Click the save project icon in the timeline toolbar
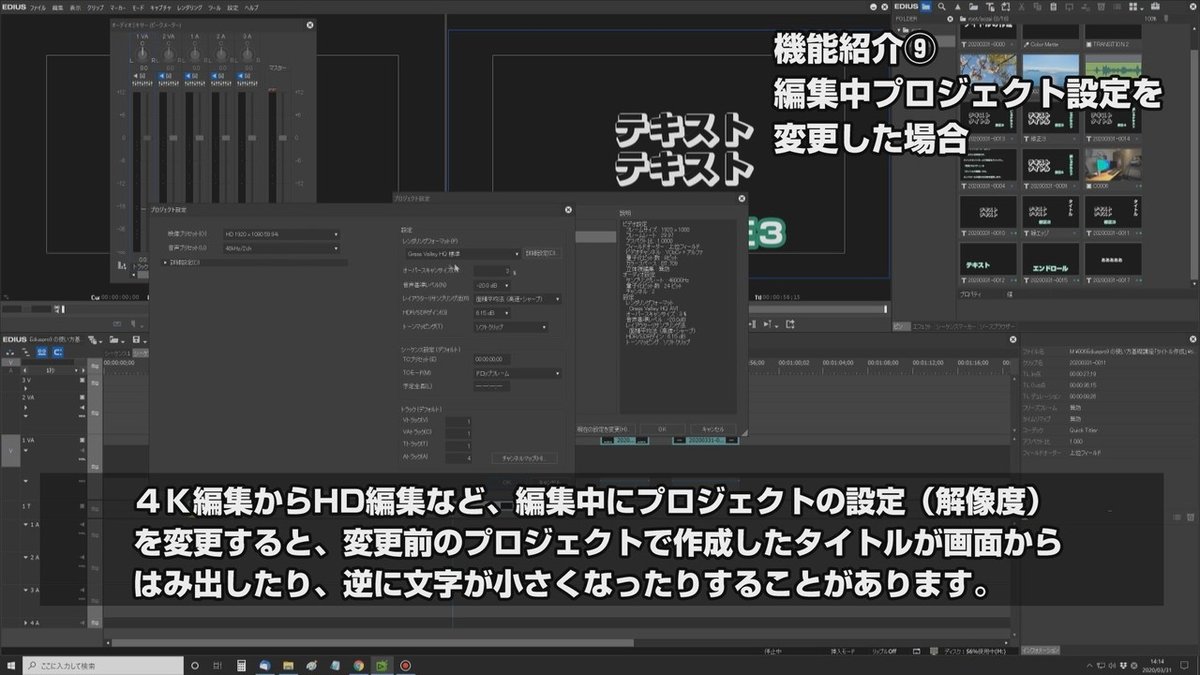Viewport: 1200px width, 675px height. [137, 339]
